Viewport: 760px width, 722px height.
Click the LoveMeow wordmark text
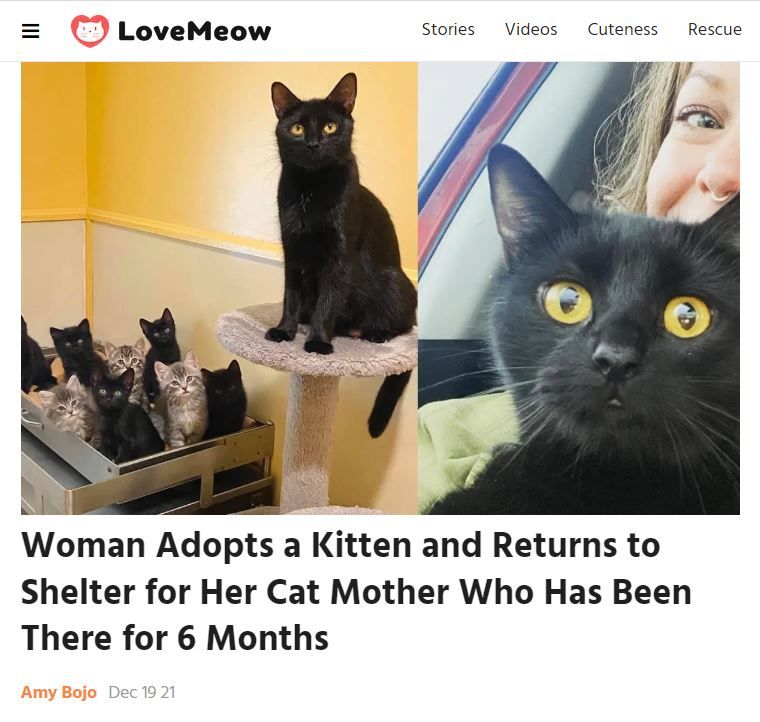(x=194, y=31)
